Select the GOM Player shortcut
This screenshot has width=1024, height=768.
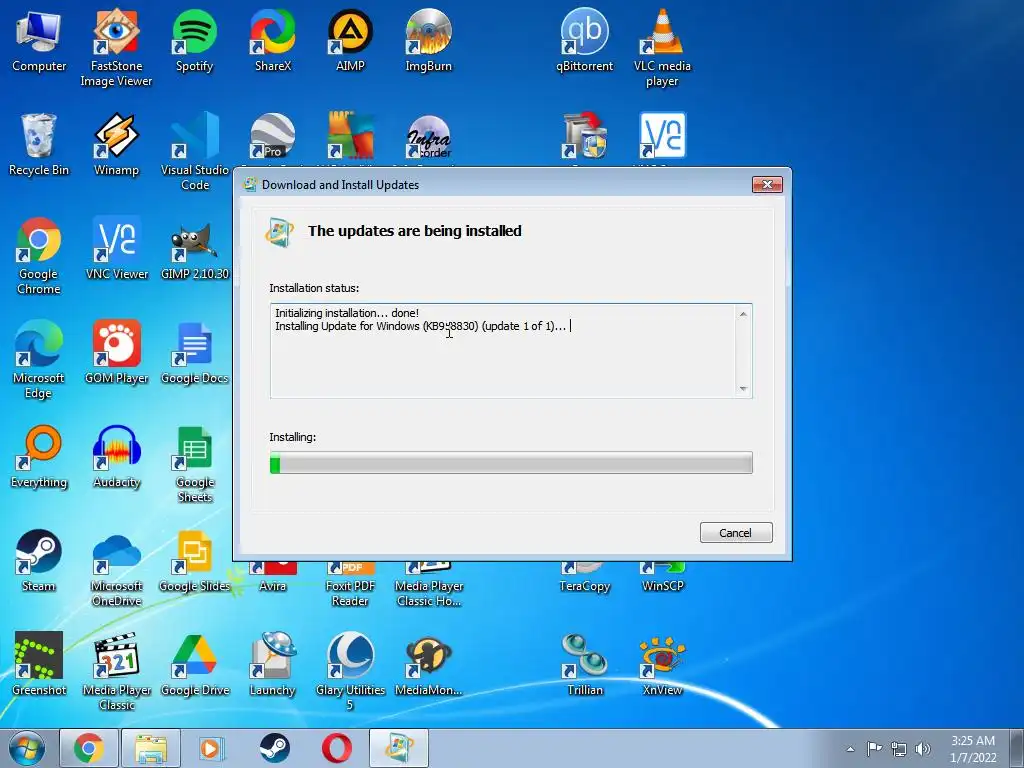[x=116, y=351]
